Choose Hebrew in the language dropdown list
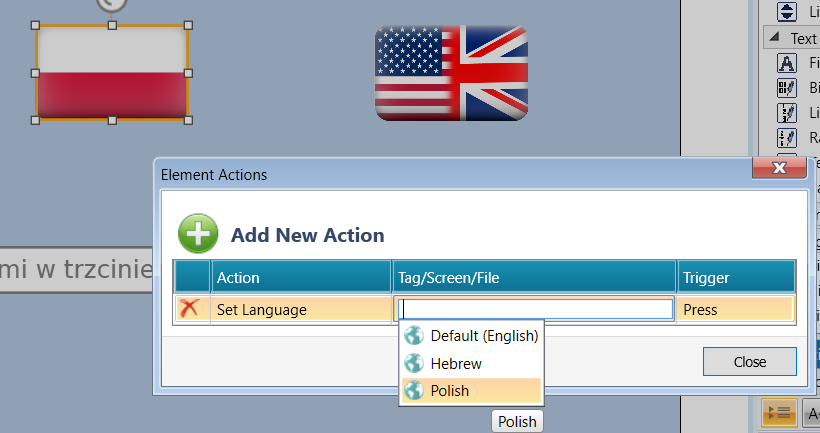The image size is (820, 433). click(471, 363)
